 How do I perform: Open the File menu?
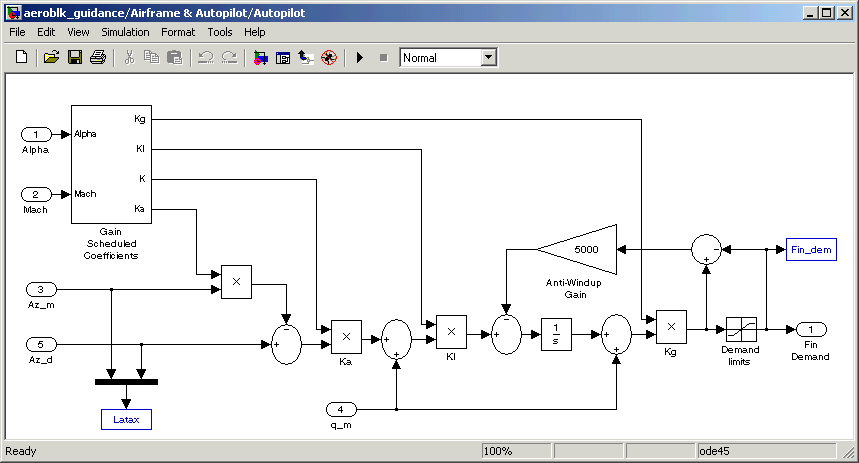coord(18,32)
